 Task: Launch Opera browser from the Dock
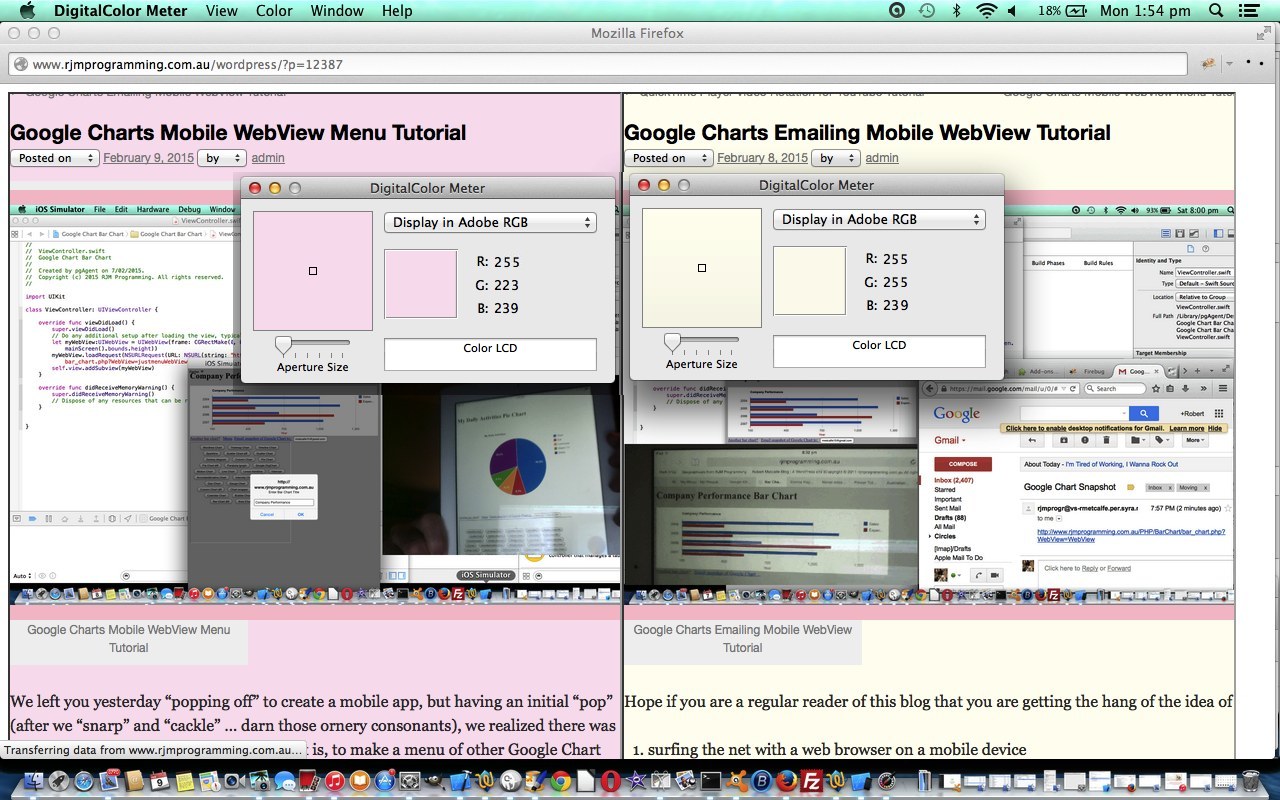[x=610, y=780]
